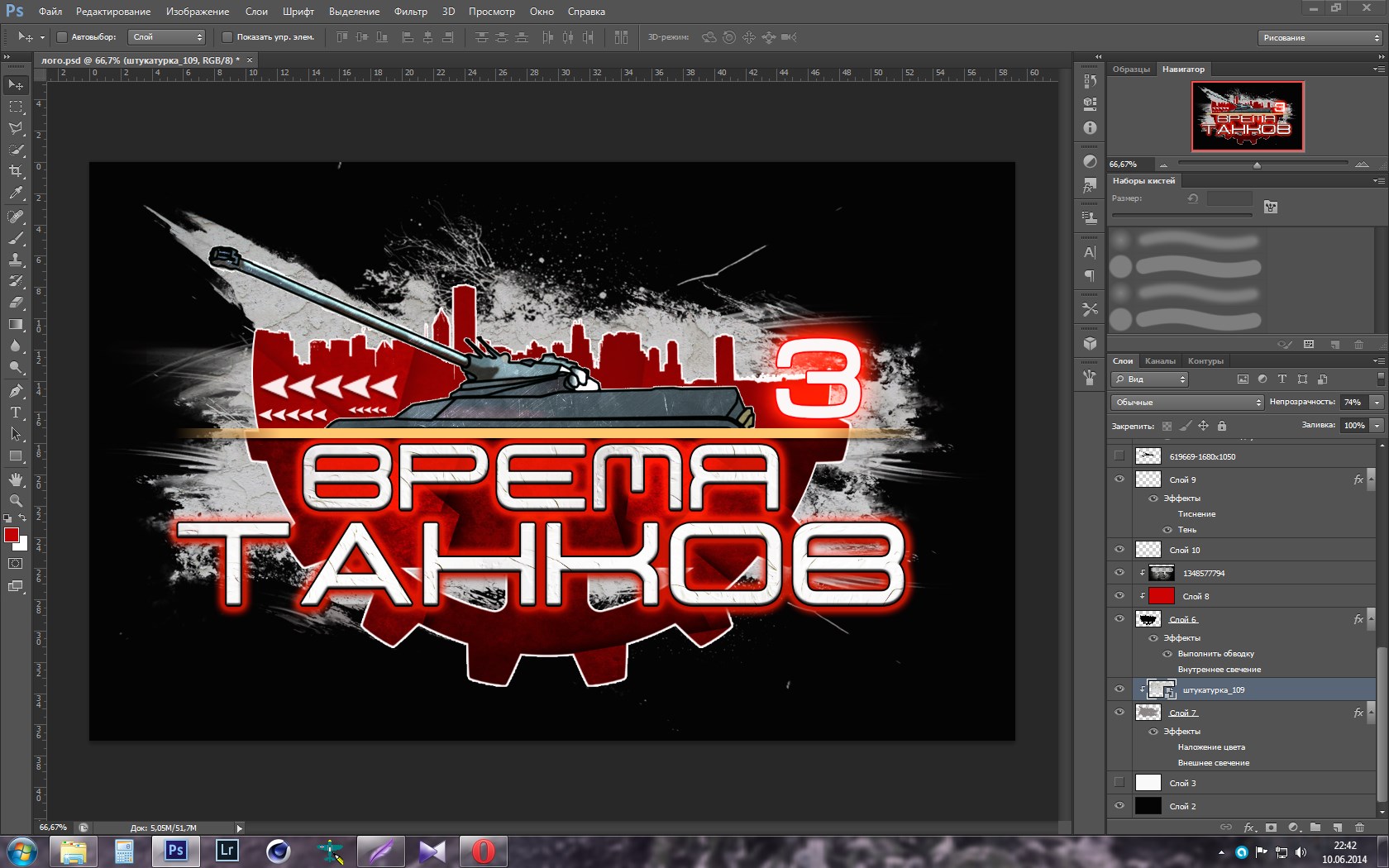Switch to the Контуры tab
The width and height of the screenshot is (1389, 868).
(x=1205, y=361)
